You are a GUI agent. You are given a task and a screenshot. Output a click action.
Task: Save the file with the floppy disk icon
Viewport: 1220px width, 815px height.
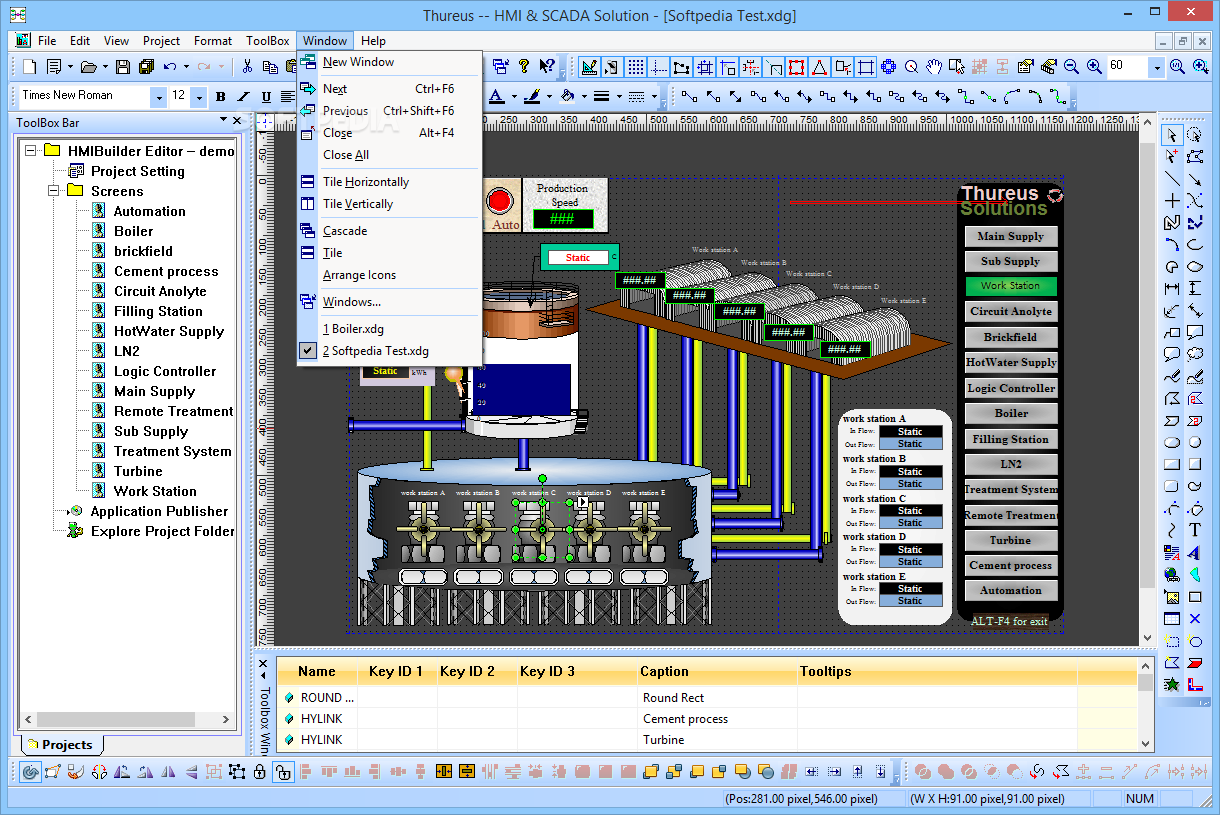[123, 67]
